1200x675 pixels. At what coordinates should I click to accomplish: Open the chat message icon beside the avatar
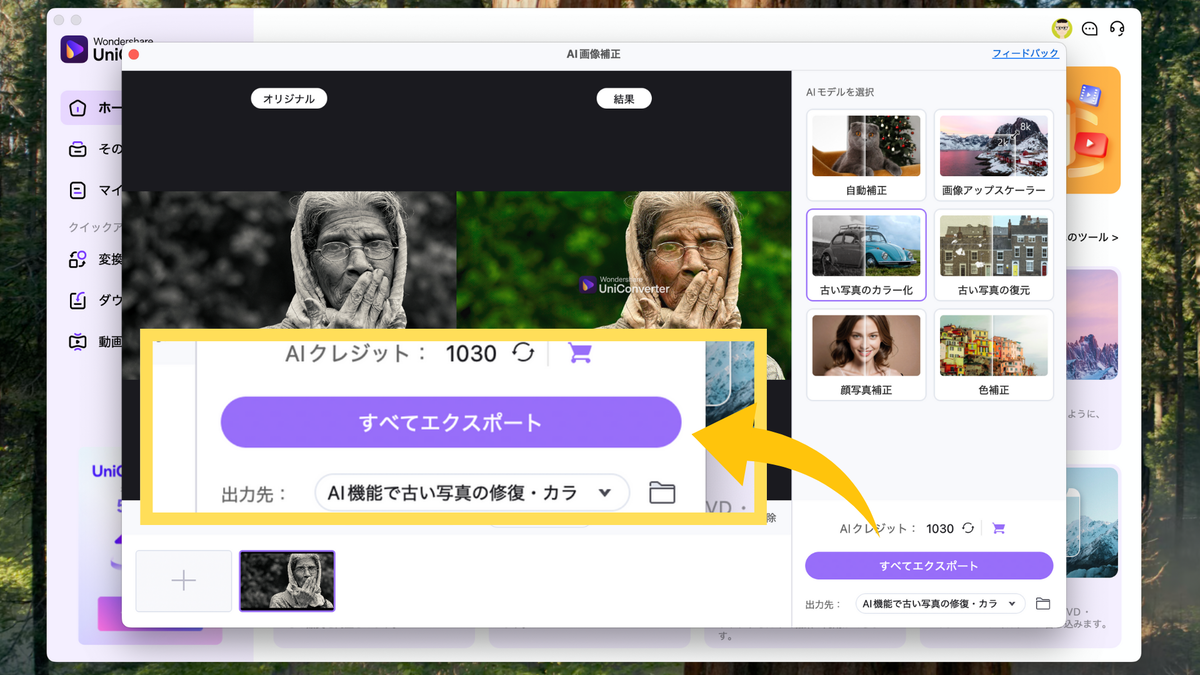pyautogui.click(x=1090, y=28)
